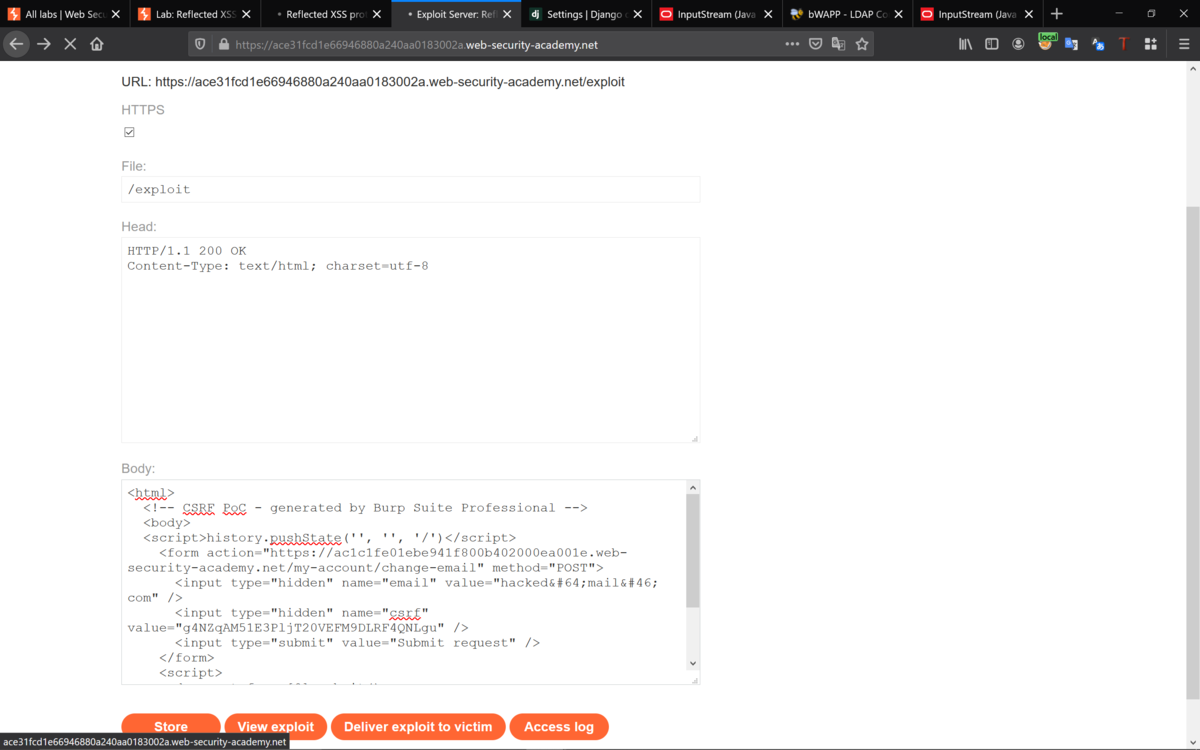Viewport: 1200px width, 750px height.
Task: Go forward in browser history
Action: [x=44, y=44]
